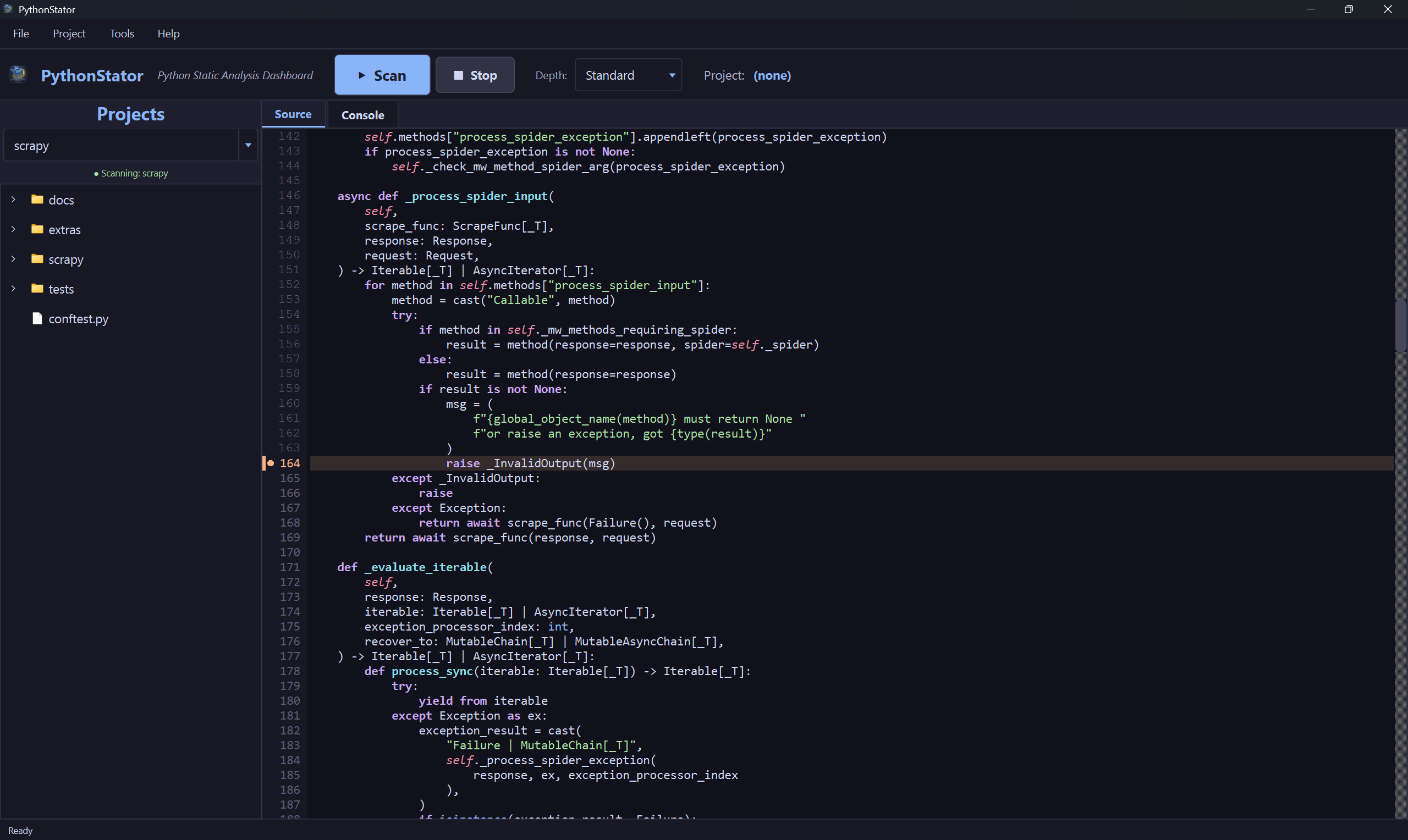The height and width of the screenshot is (840, 1408).
Task: Click the Projects panel heading
Action: tap(131, 114)
